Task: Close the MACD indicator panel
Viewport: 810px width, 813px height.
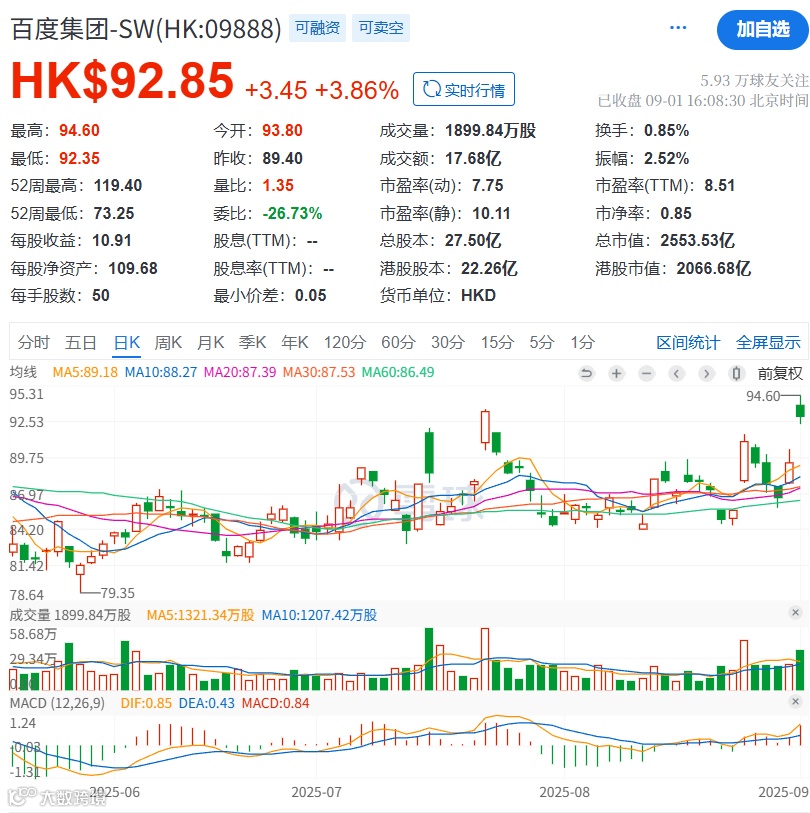Action: coord(794,702)
